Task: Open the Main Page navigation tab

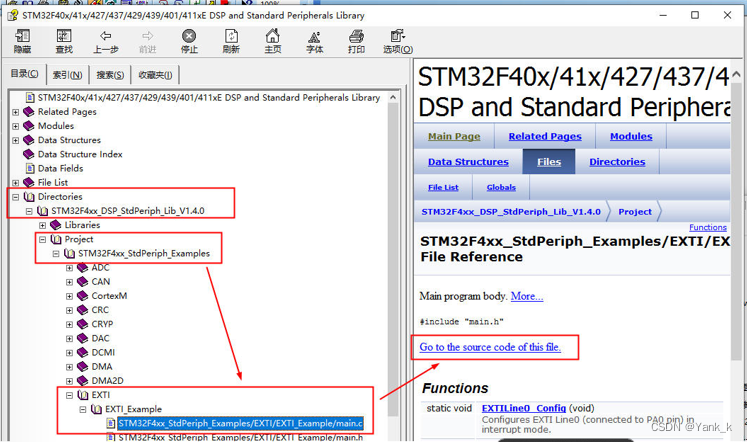Action: (x=454, y=136)
